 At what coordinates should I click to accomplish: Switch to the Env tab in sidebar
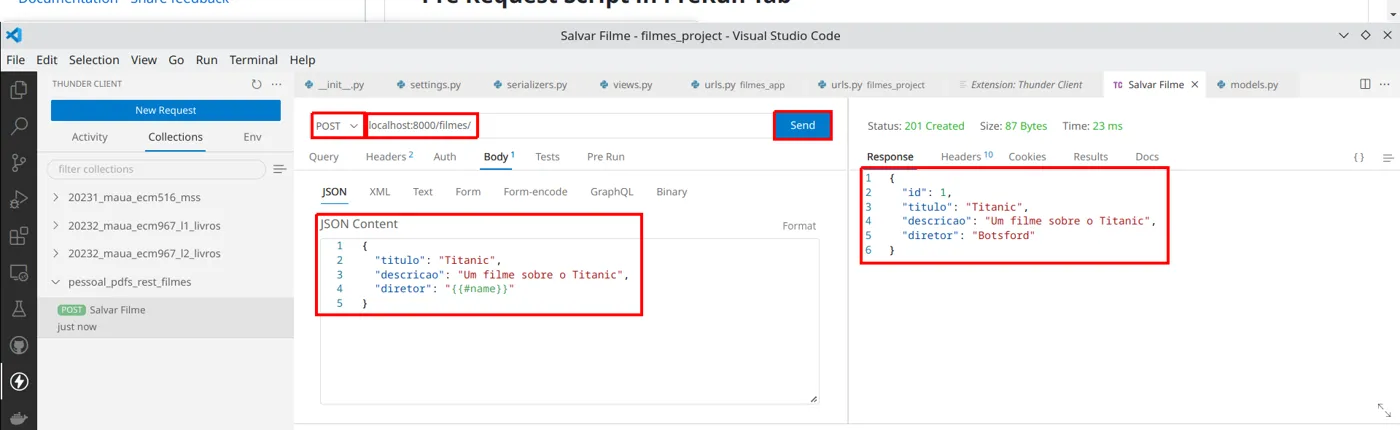(253, 137)
